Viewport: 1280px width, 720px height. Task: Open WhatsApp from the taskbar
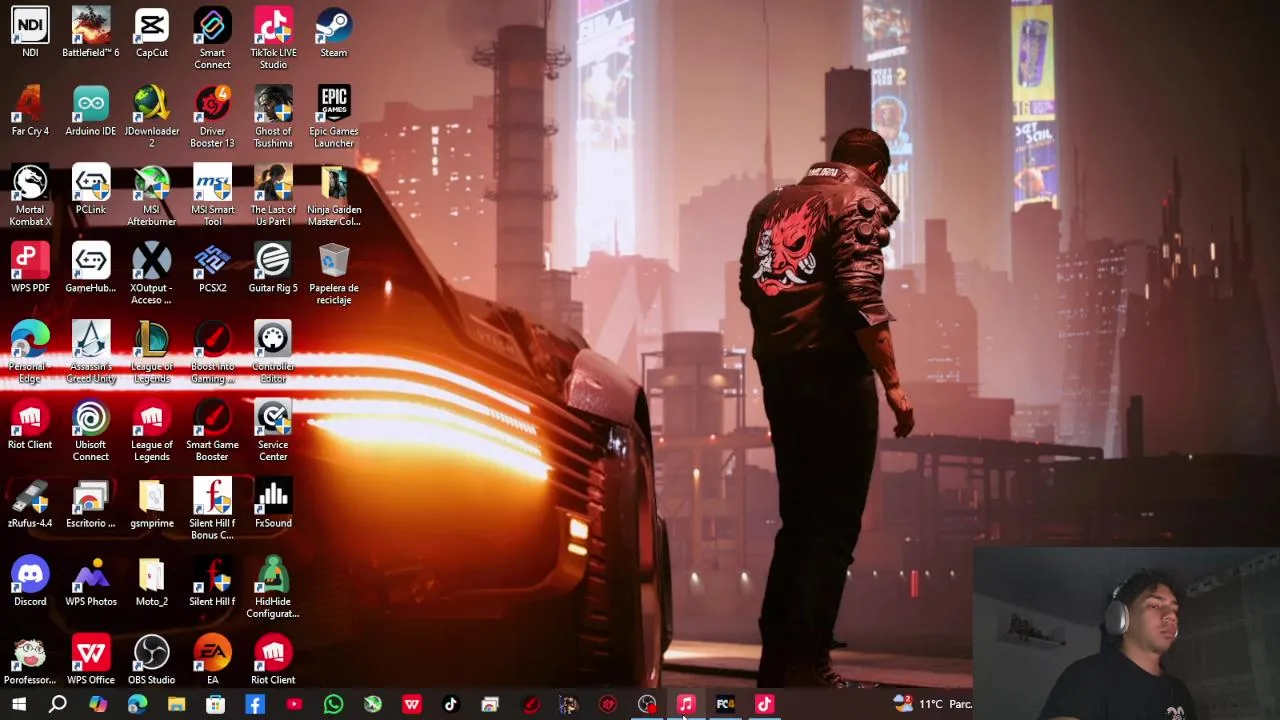click(x=333, y=705)
